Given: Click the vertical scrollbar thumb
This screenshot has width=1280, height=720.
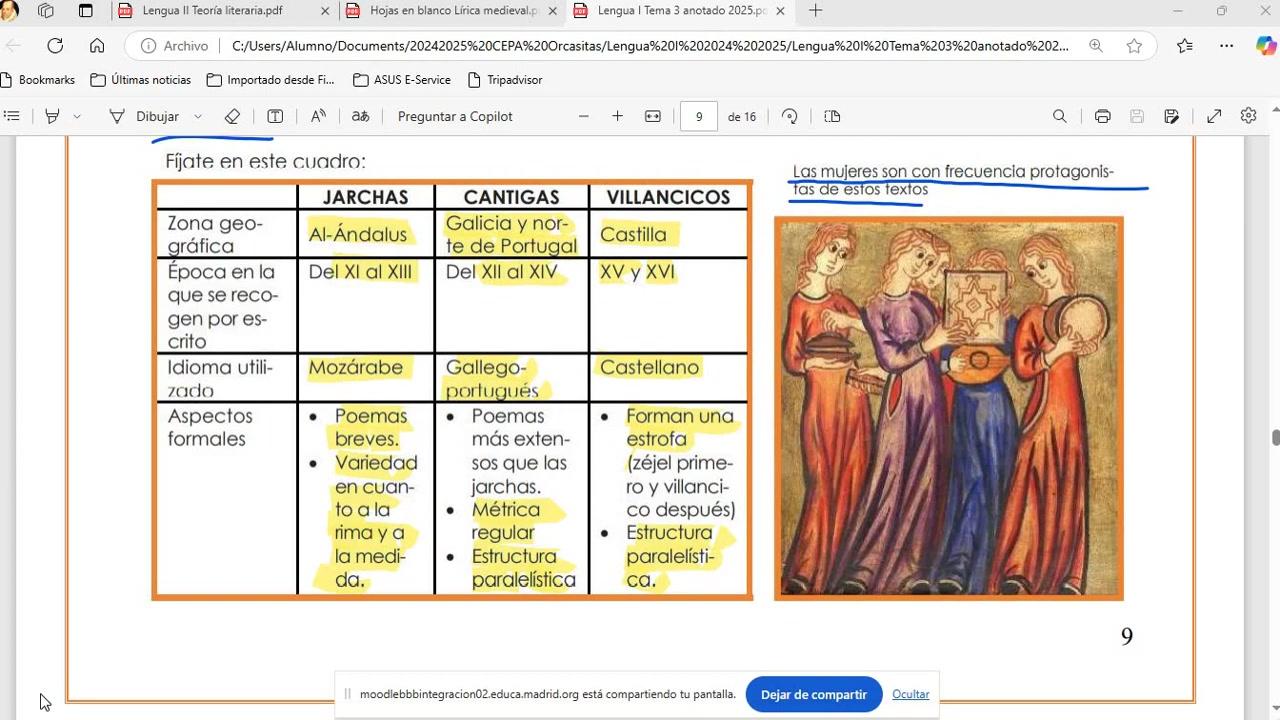Looking at the screenshot, I should (1275, 438).
